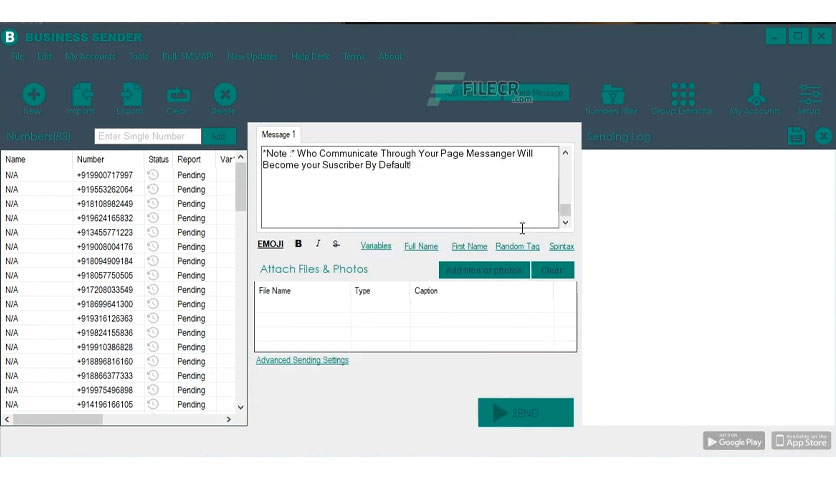Open the EMOJI picker
The width and height of the screenshot is (836, 484).
[x=270, y=244]
